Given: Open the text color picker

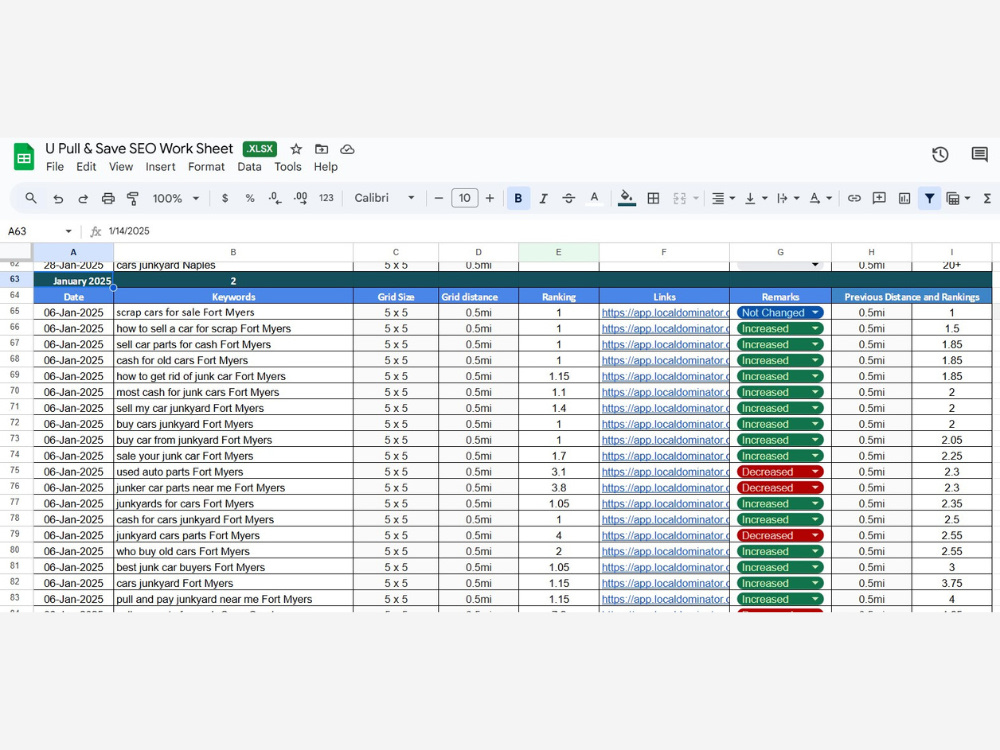Looking at the screenshot, I should 594,198.
